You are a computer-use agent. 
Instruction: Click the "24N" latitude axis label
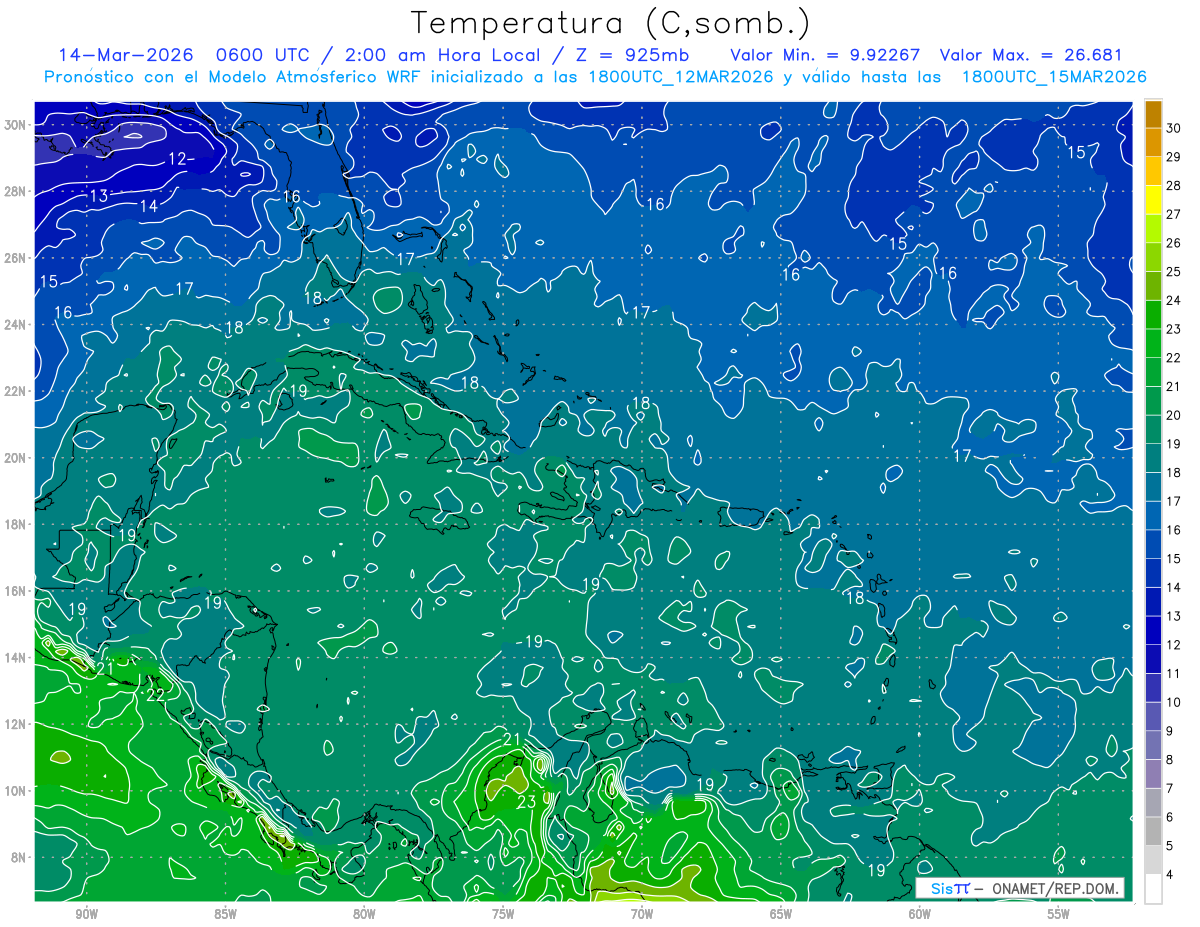17,325
